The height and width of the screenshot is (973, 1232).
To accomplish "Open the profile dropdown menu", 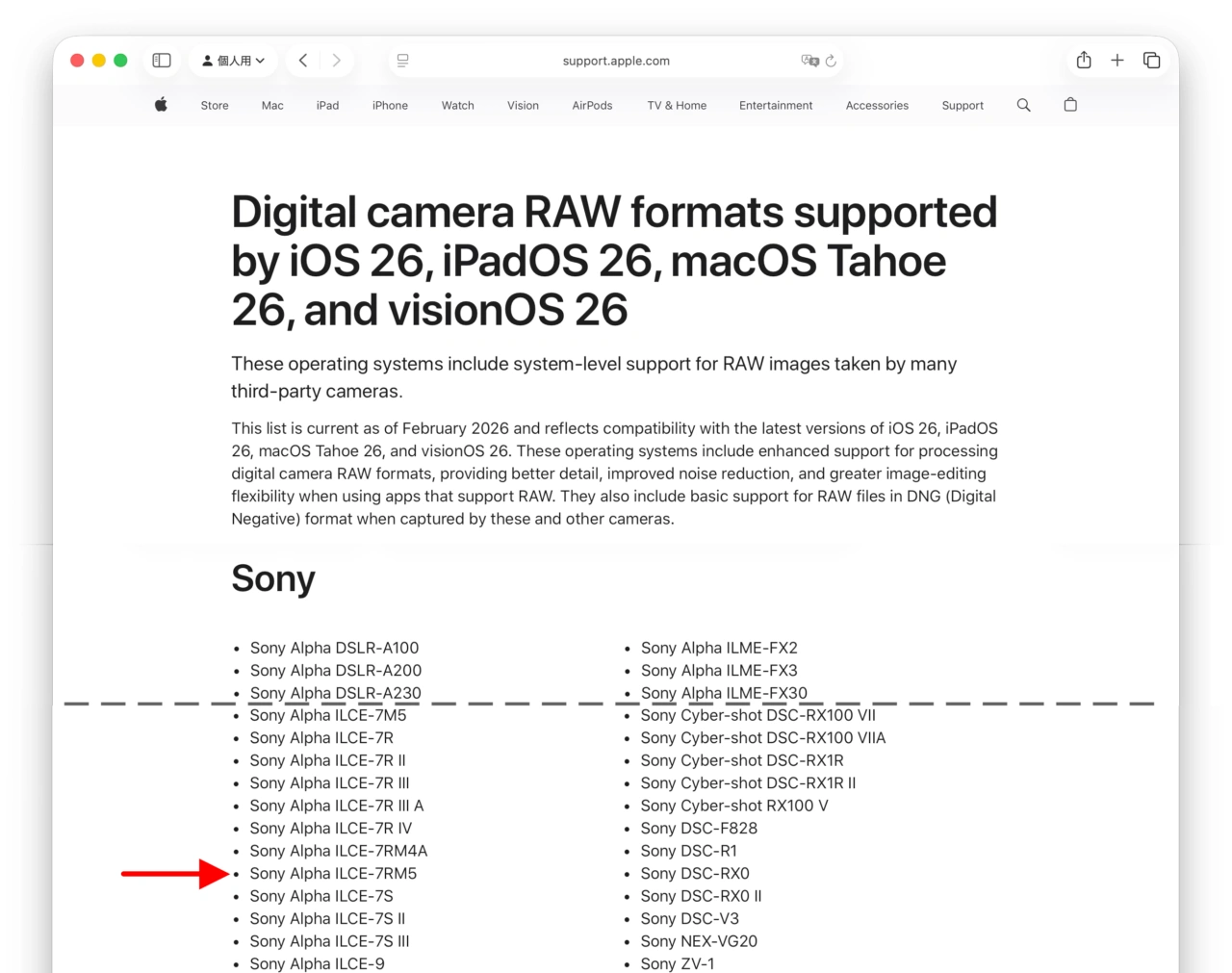I will click(x=233, y=61).
